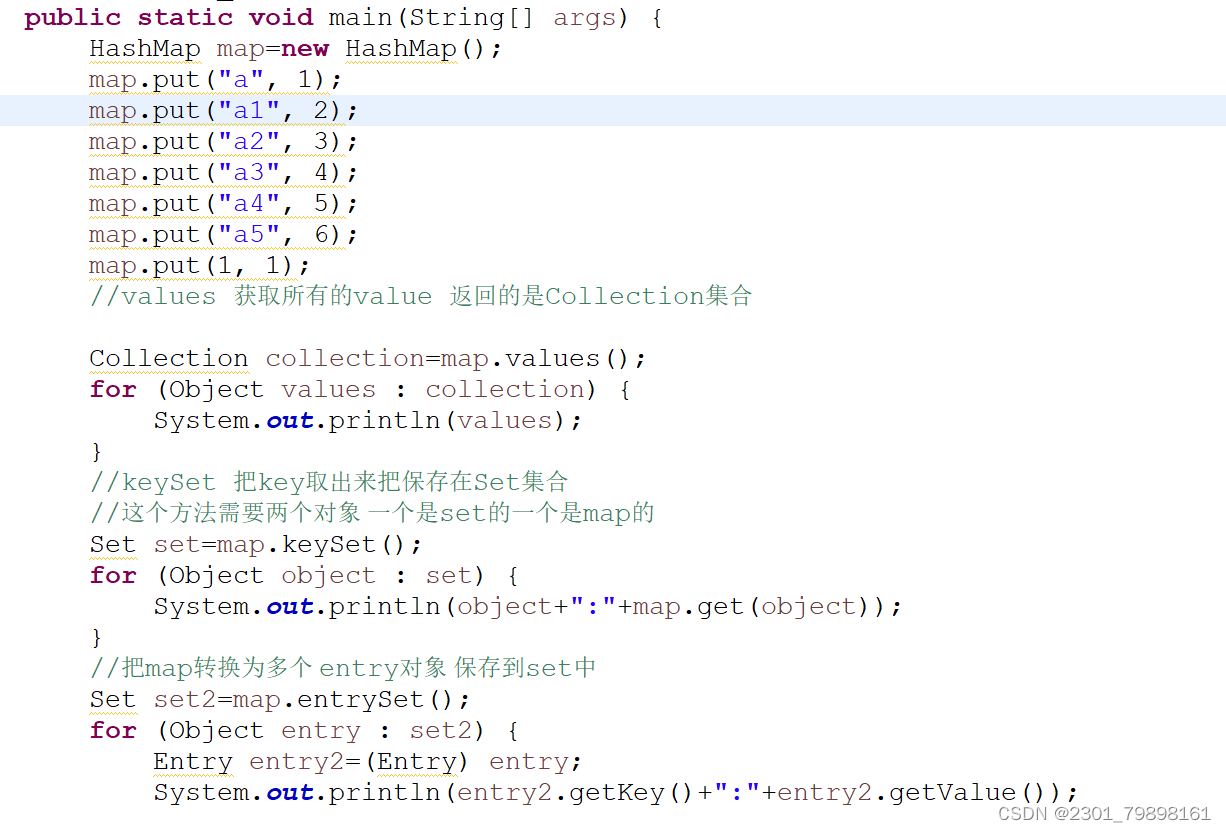Click the map.put("a5", 6); line
The height and width of the screenshot is (832, 1226).
click(x=224, y=235)
